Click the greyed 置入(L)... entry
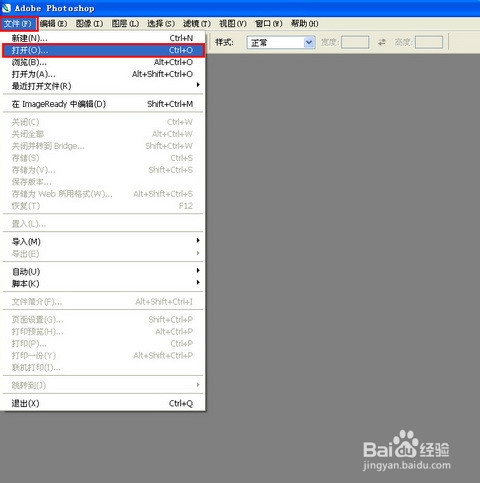Screen dimensions: 480x483 tap(103, 224)
